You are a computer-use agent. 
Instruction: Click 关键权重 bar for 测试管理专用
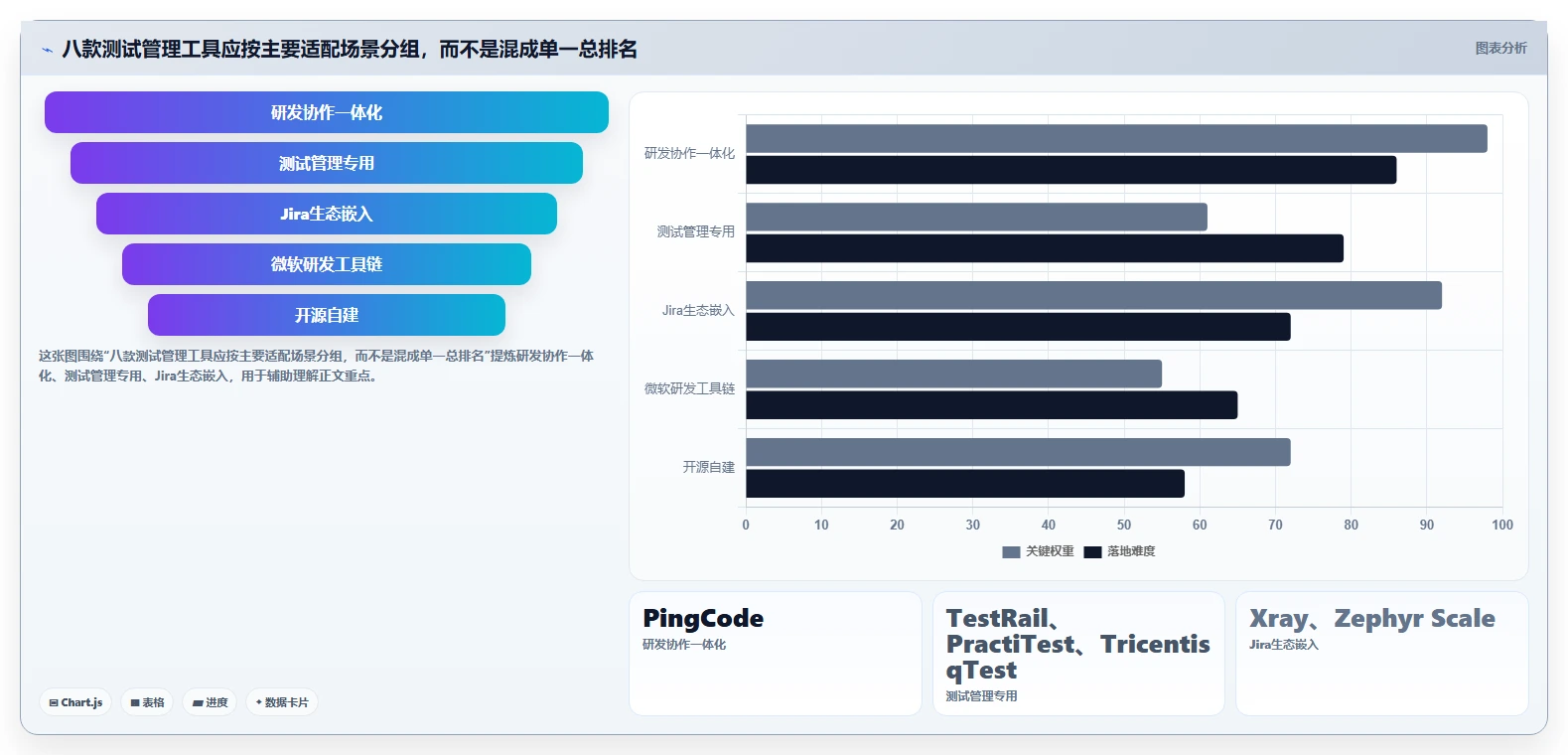pos(976,217)
